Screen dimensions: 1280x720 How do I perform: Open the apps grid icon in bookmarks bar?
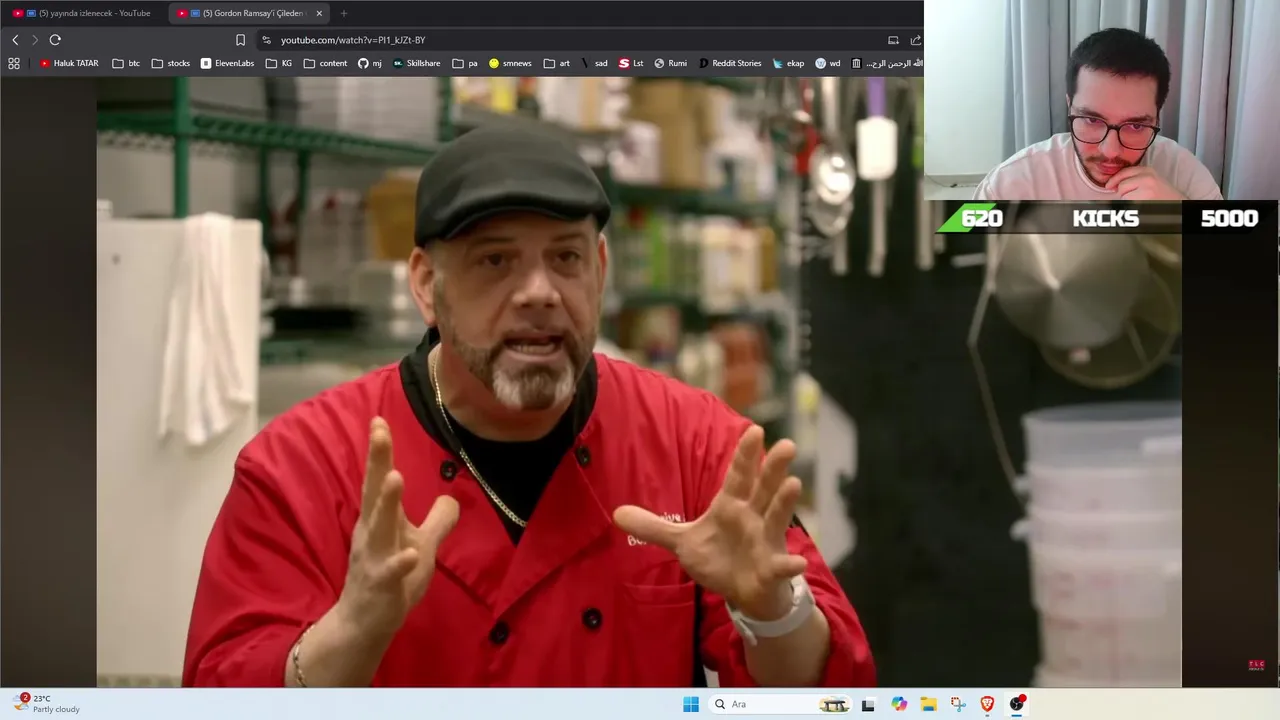click(x=14, y=63)
